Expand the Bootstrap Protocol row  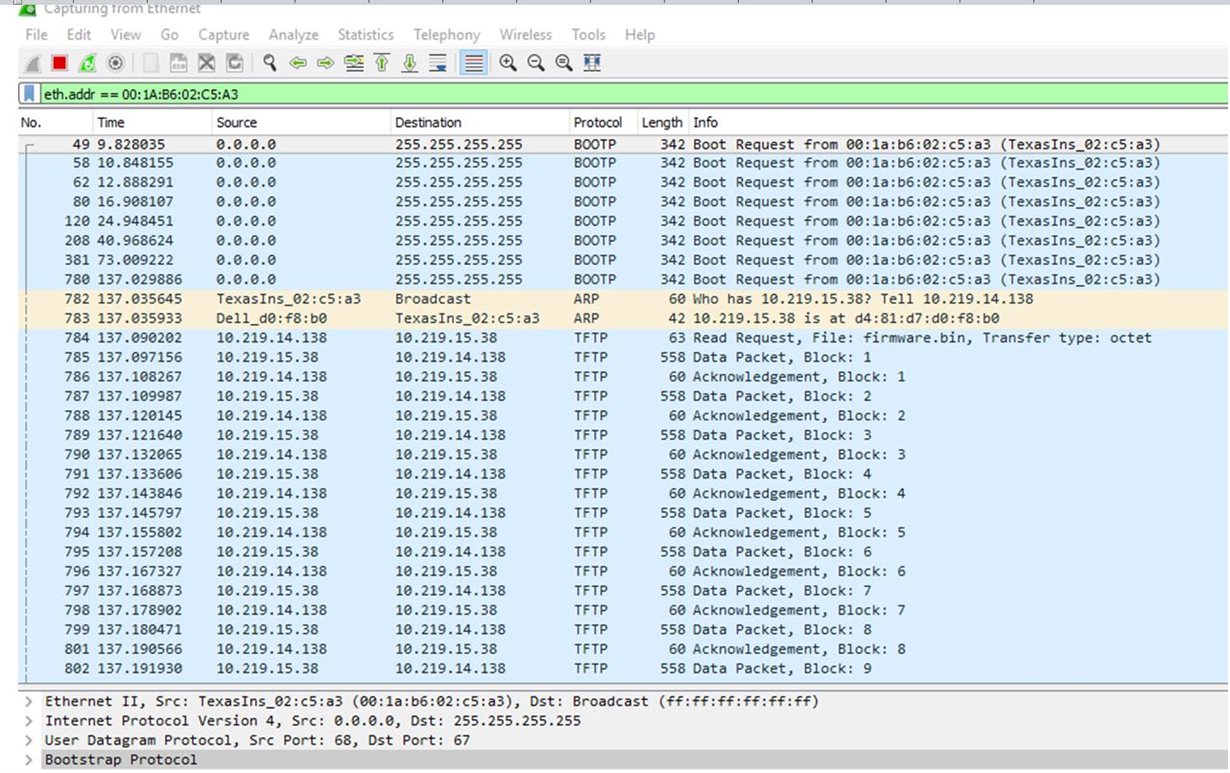[30, 760]
